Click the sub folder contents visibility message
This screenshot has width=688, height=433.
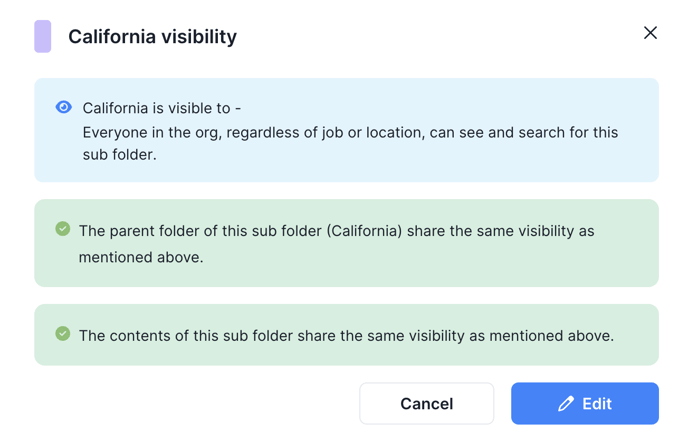tap(346, 336)
